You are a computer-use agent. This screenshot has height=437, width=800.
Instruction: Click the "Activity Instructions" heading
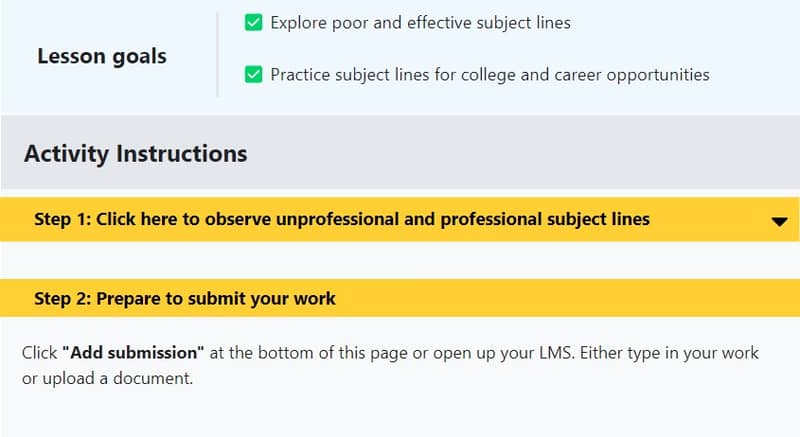pyautogui.click(x=135, y=154)
